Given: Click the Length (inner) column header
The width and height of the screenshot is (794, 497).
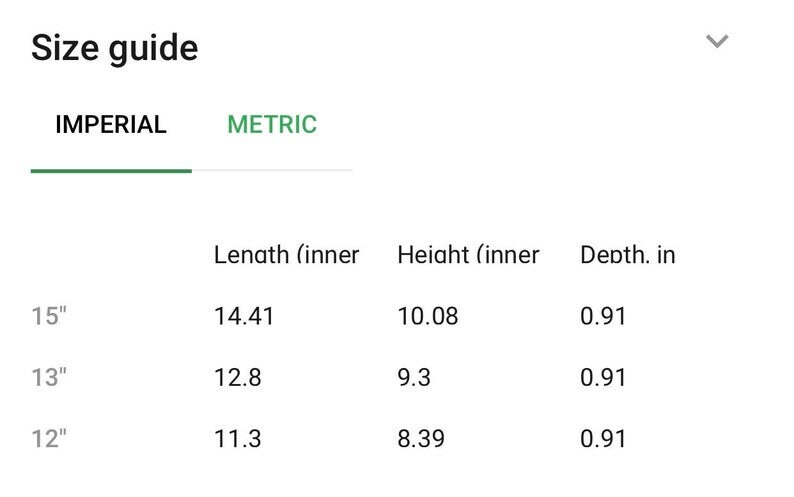Looking at the screenshot, I should pos(287,254).
